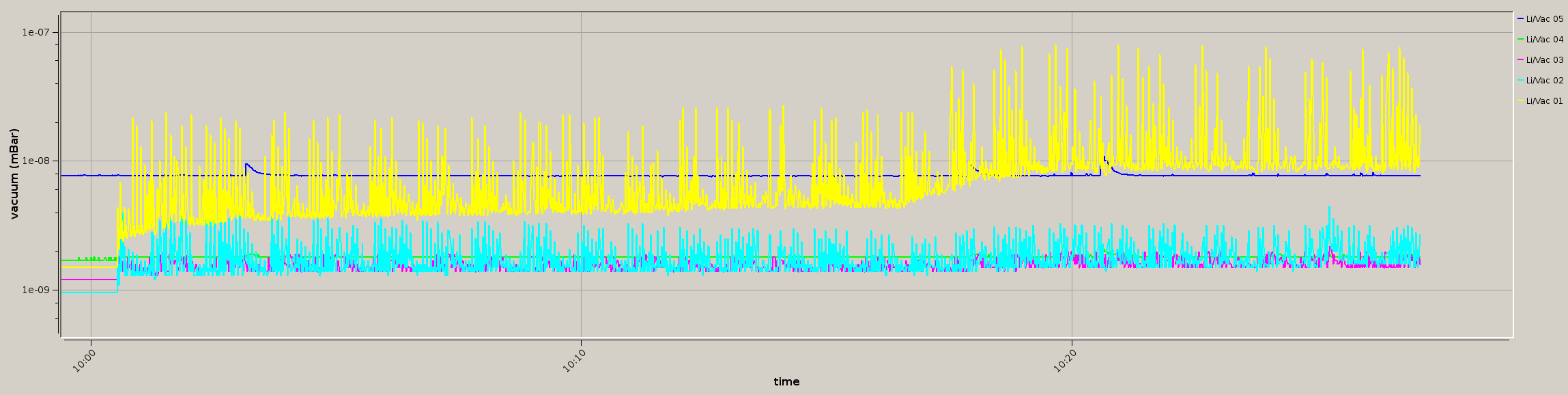Click the 1e-08 y-axis tick label
The width and height of the screenshot is (1568, 395).
36,161
